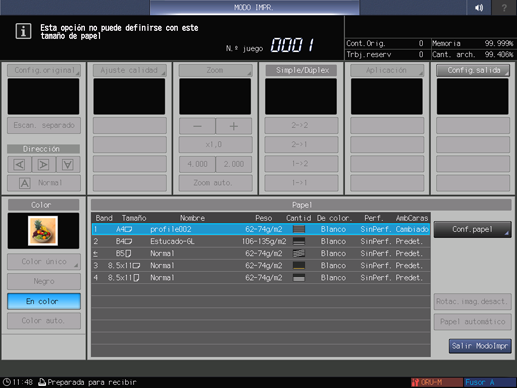Screen dimensions: 517x388
Task: Select tray 1 A4 profile002 row
Action: pos(261,229)
